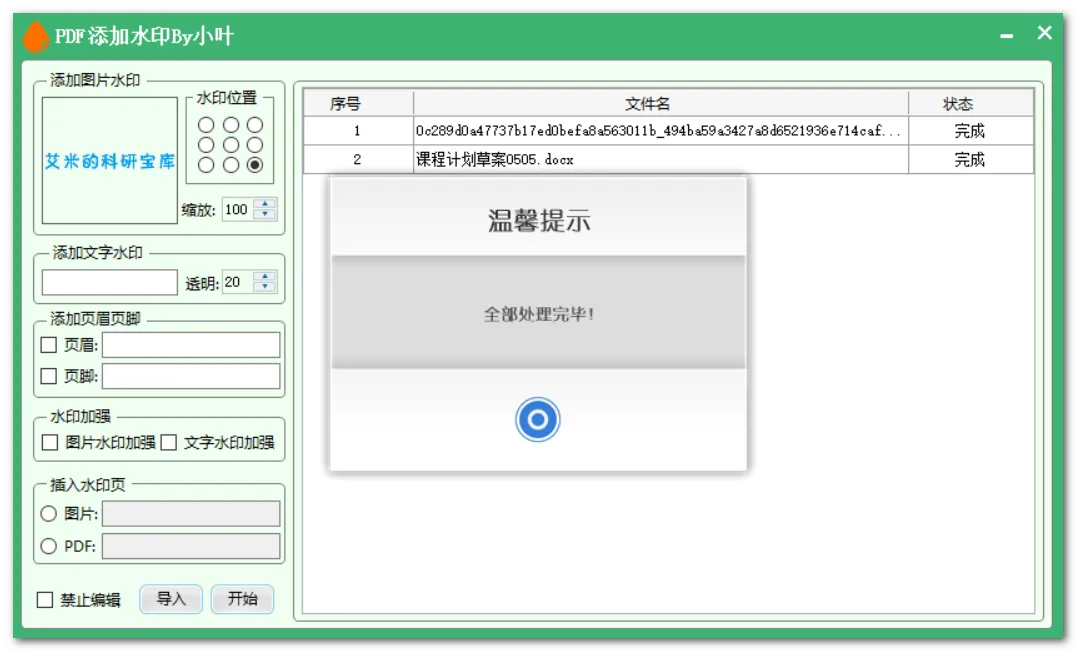Image resolution: width=1076 pixels, height=651 pixels.
Task: Select middle-right watermark position radio
Action: [x=255, y=145]
